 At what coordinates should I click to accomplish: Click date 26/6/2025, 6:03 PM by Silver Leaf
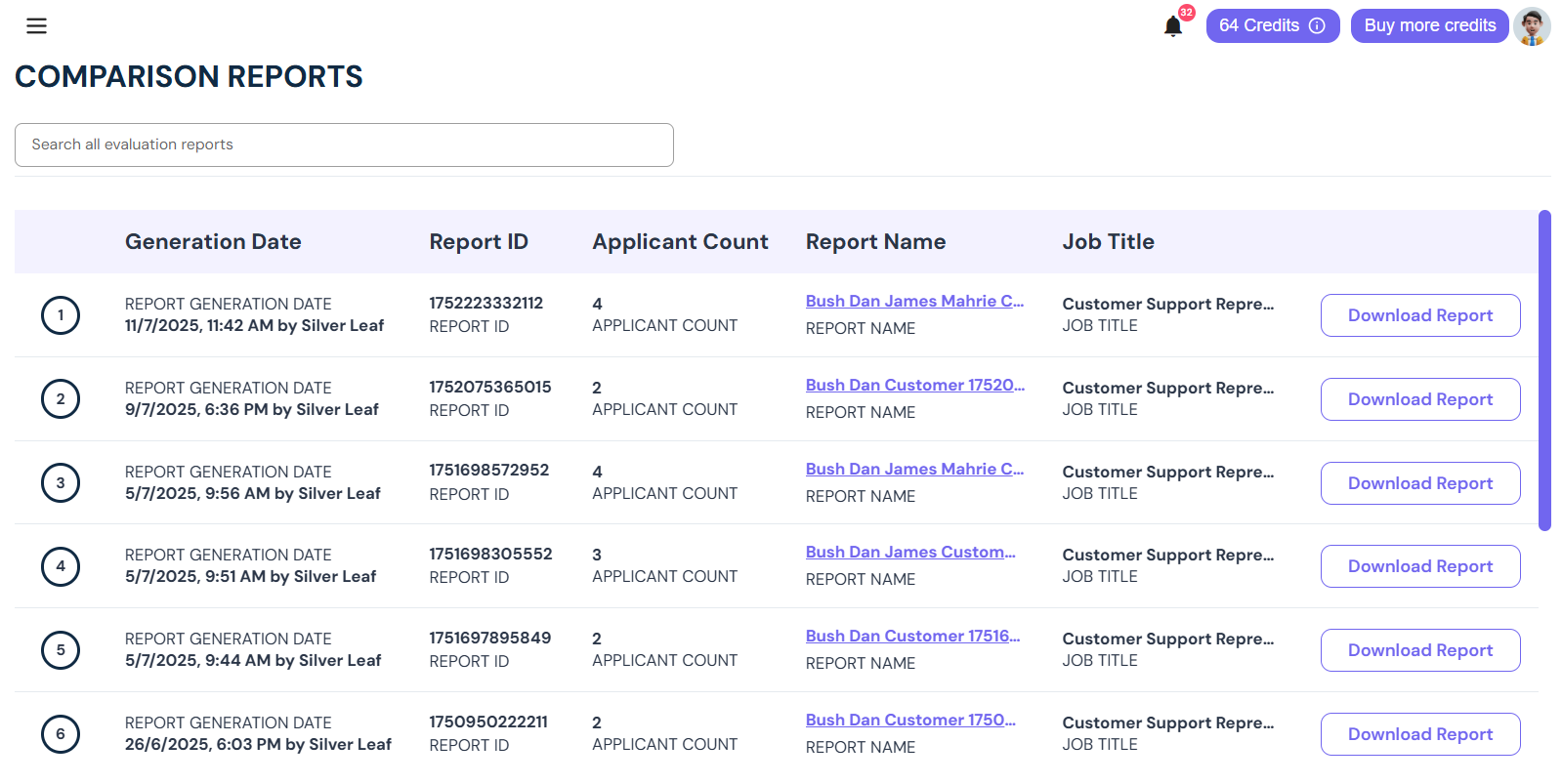point(258,745)
